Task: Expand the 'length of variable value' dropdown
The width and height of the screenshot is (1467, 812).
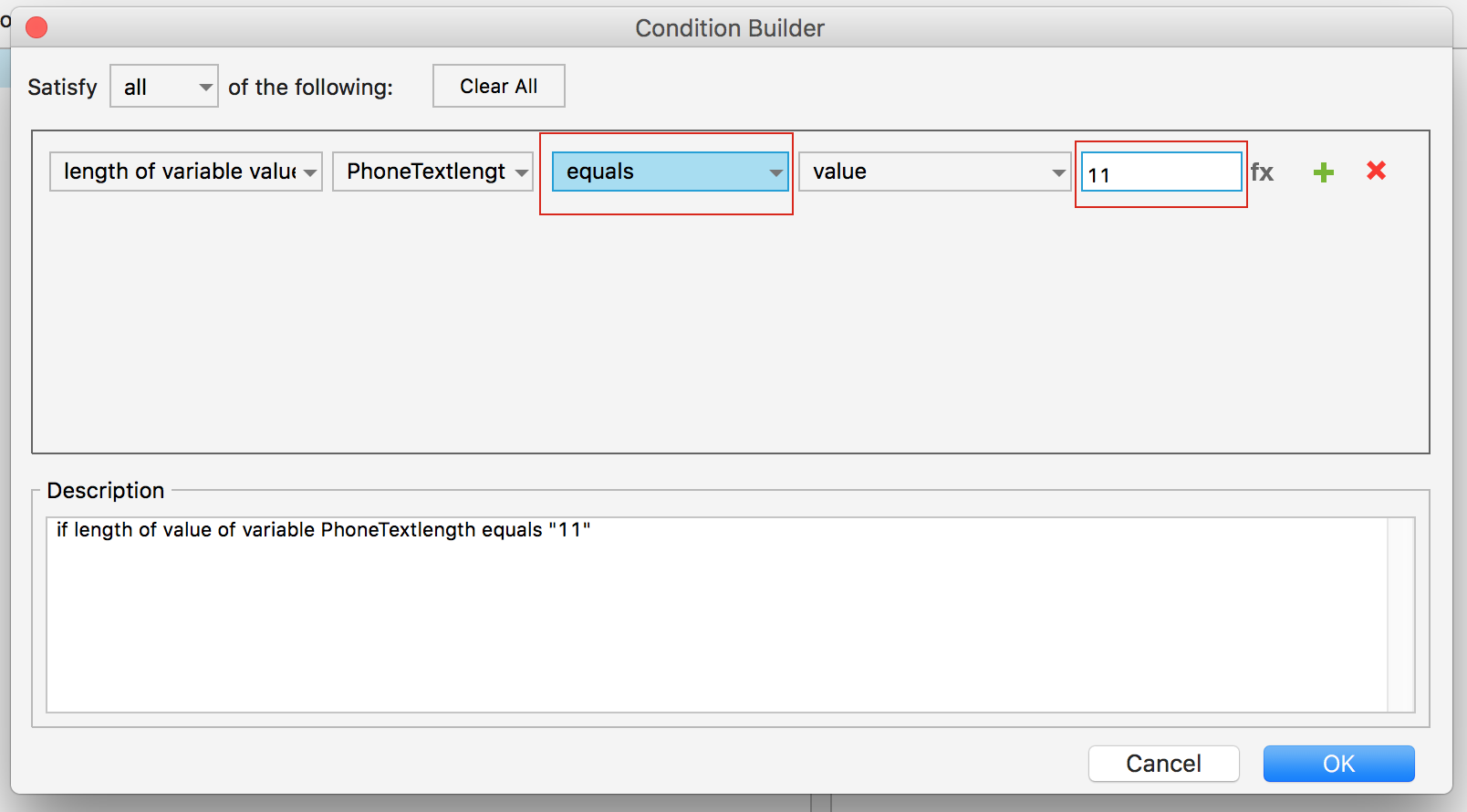Action: 186,172
